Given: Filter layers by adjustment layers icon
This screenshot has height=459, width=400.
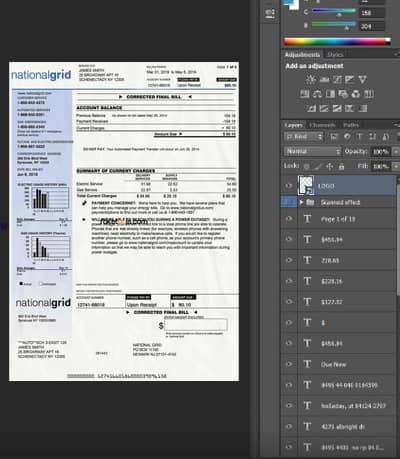Looking at the screenshot, I should (347, 136).
